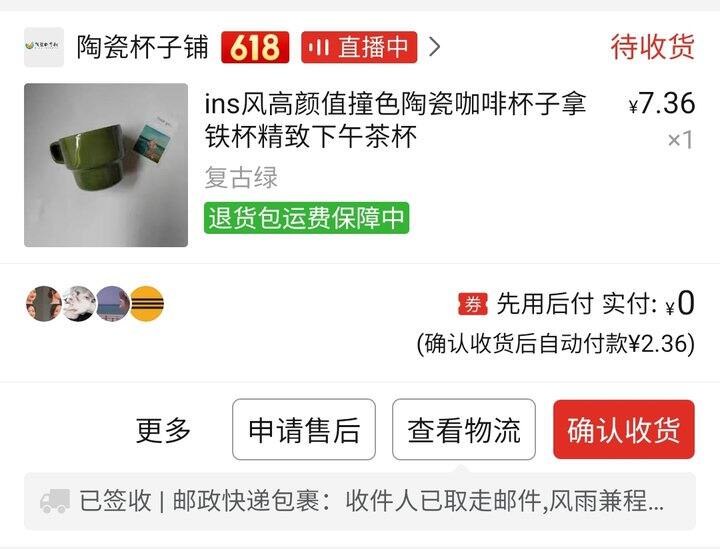Open the ceramic coffee cup product title

[395, 120]
